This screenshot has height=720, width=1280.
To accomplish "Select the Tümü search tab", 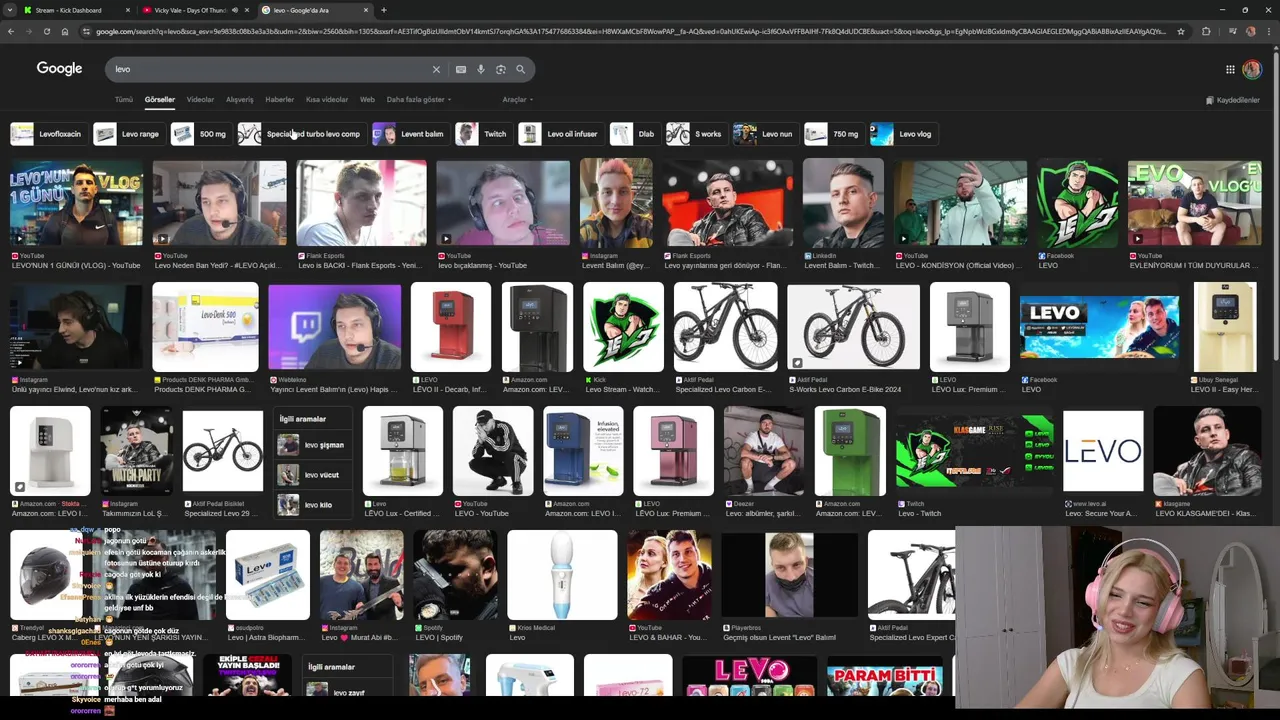I will pos(123,100).
